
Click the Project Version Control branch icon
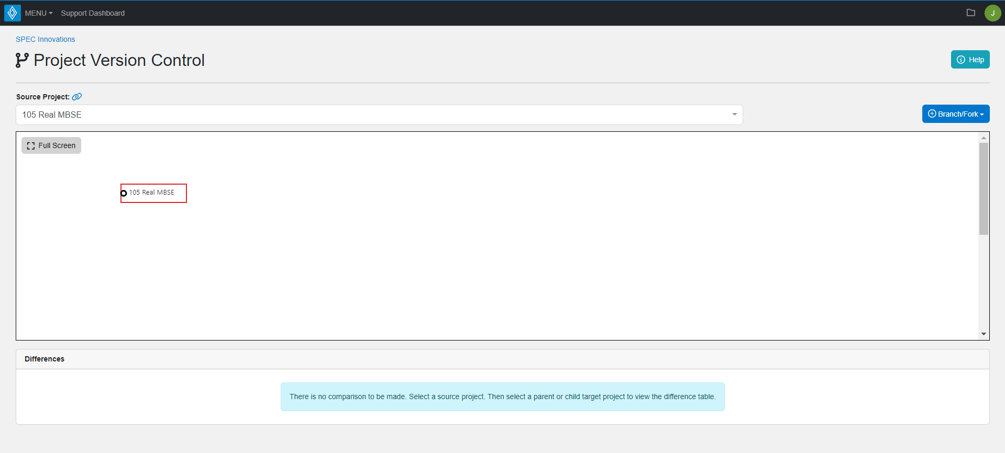pyautogui.click(x=22, y=61)
